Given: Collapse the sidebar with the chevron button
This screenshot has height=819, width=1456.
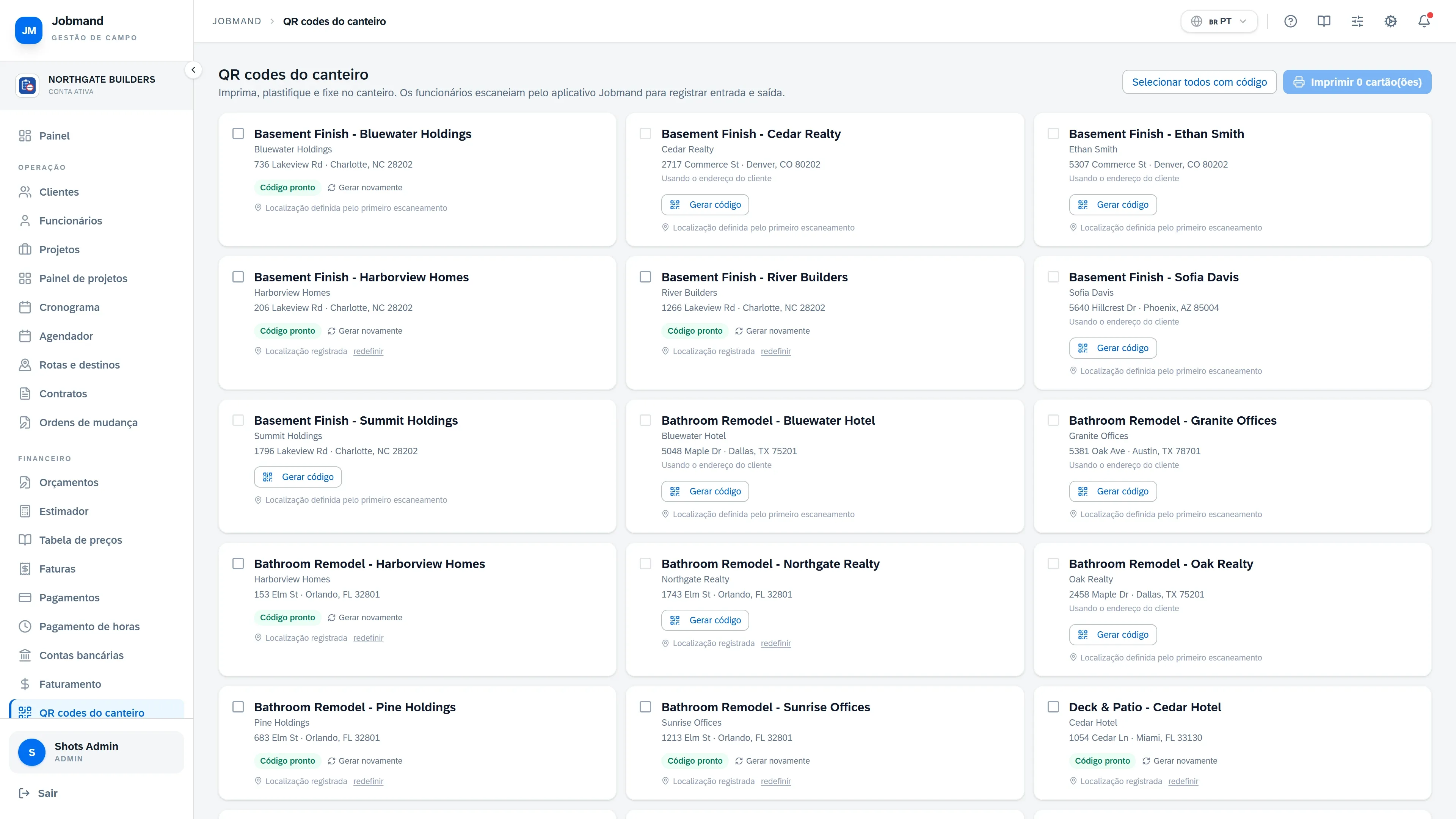Looking at the screenshot, I should click(193, 70).
